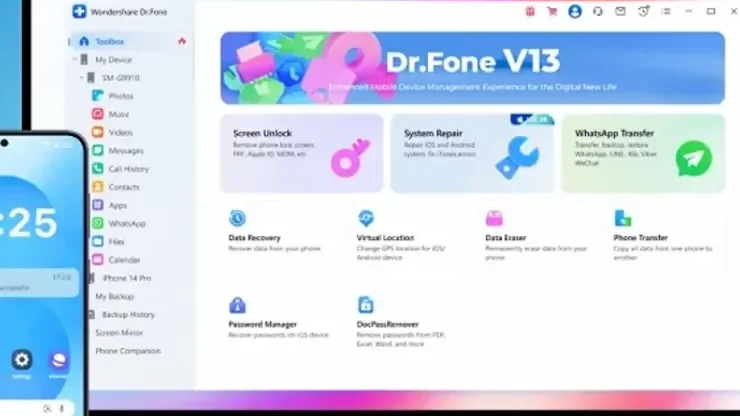The image size is (740, 416).
Task: Open the Data Recovery tool label
Action: coord(254,238)
